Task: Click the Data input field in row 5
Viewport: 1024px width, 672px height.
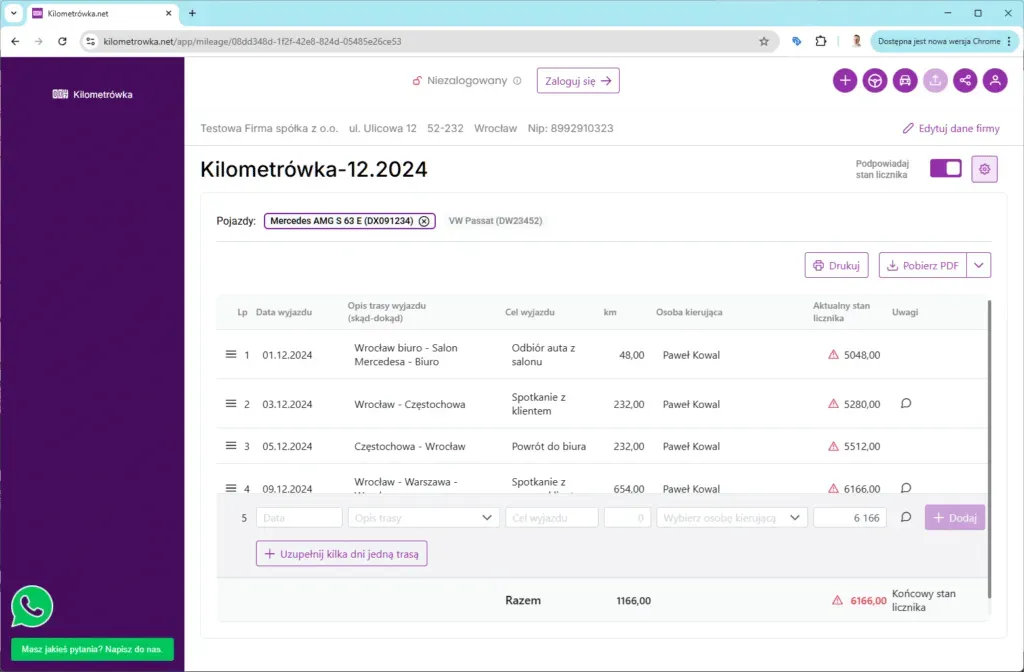Action: [x=299, y=517]
